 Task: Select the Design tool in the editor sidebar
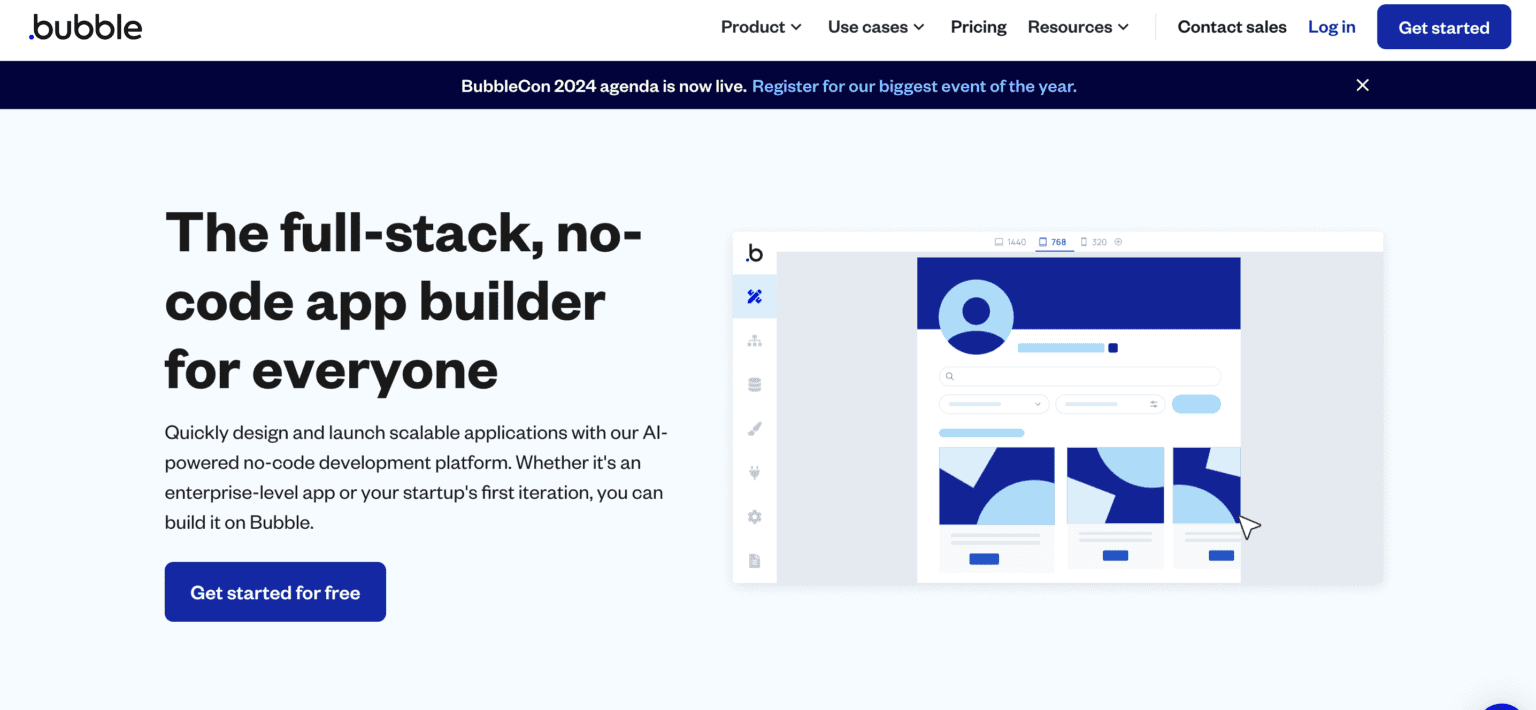754,296
